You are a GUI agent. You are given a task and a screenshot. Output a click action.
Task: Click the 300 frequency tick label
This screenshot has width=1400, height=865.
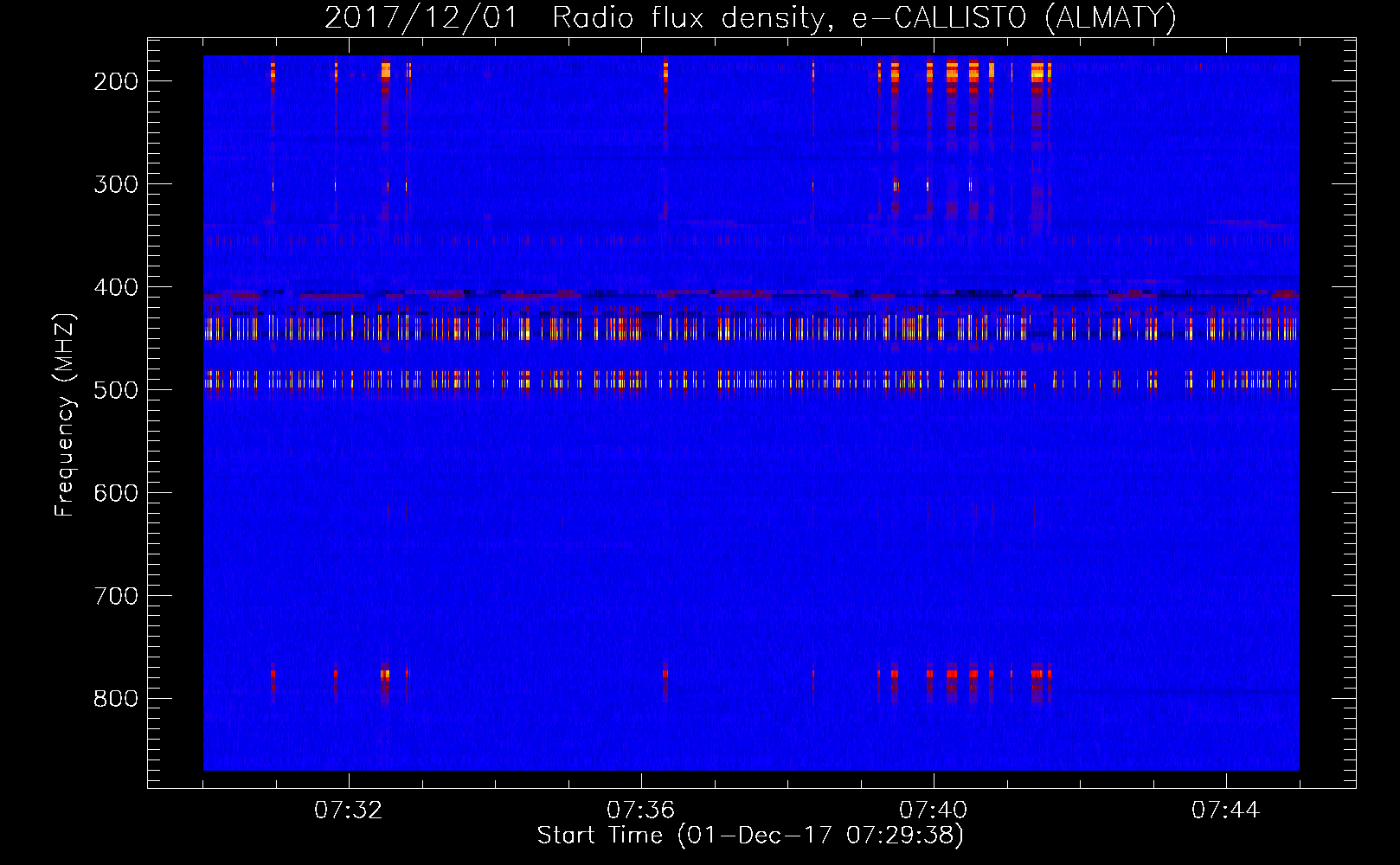pos(116,184)
